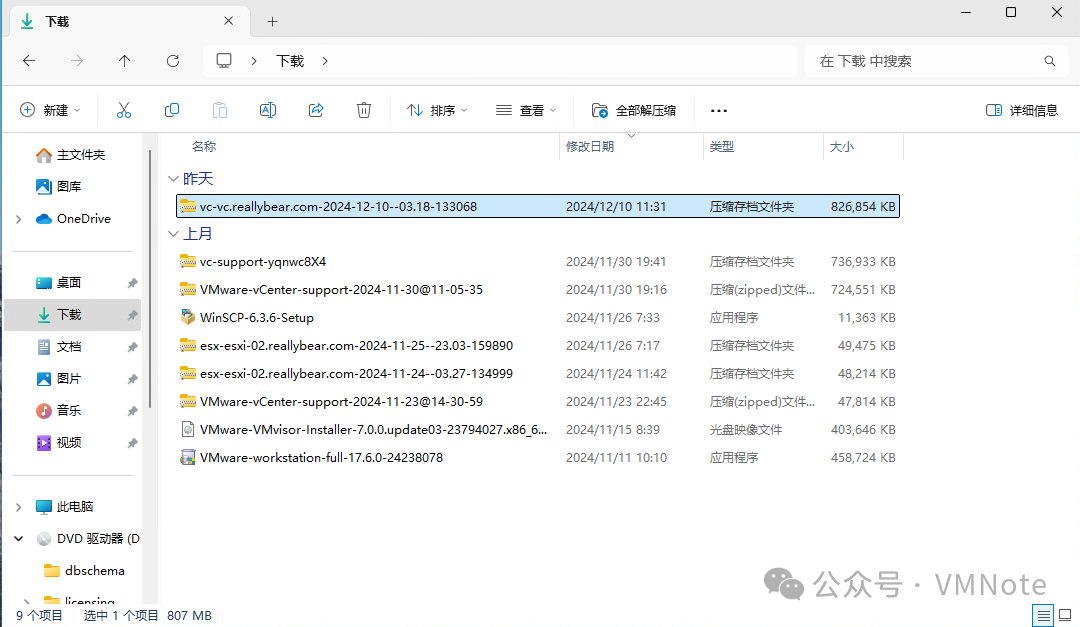Click the Rename icon in toolbar

point(268,110)
